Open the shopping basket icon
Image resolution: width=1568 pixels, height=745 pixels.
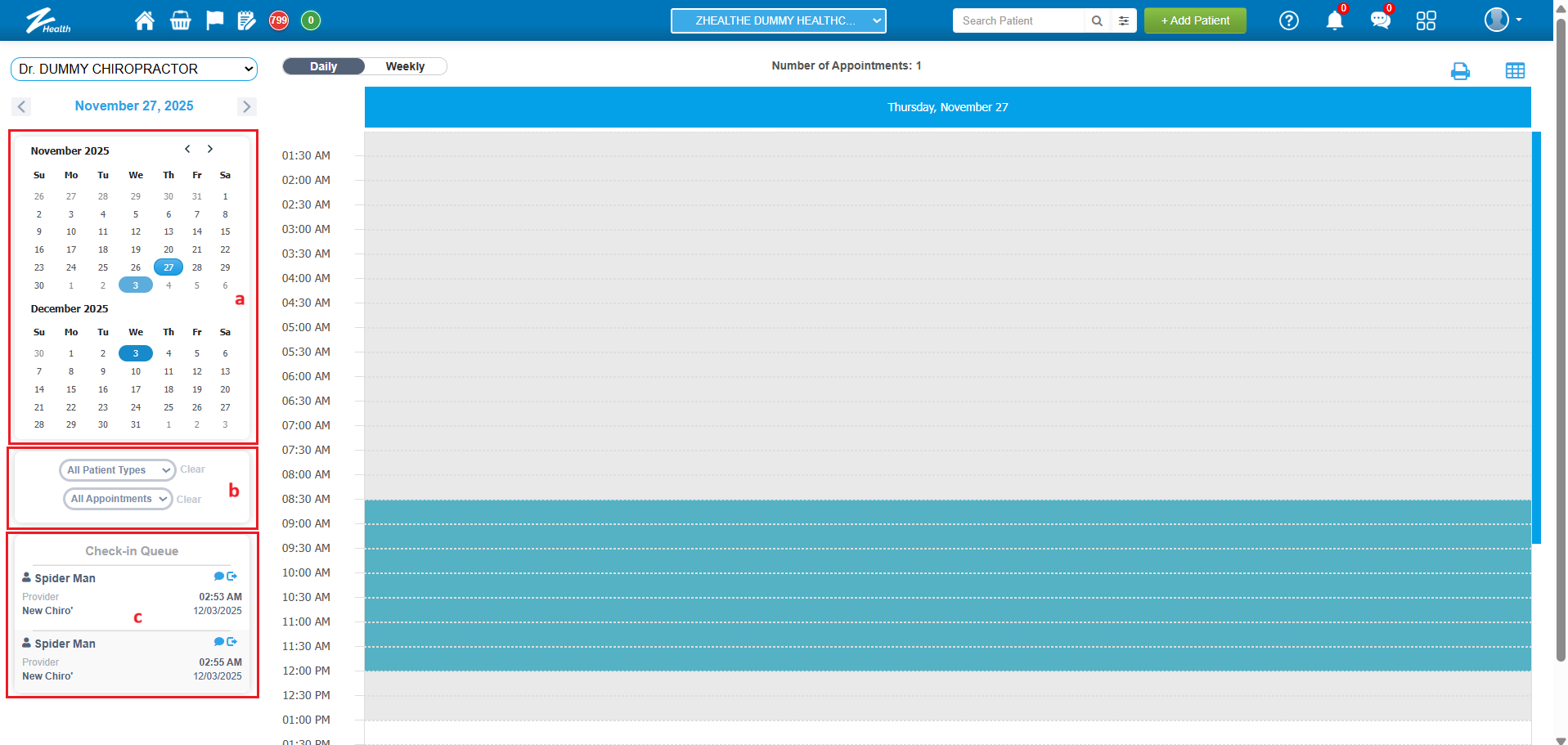(x=180, y=20)
